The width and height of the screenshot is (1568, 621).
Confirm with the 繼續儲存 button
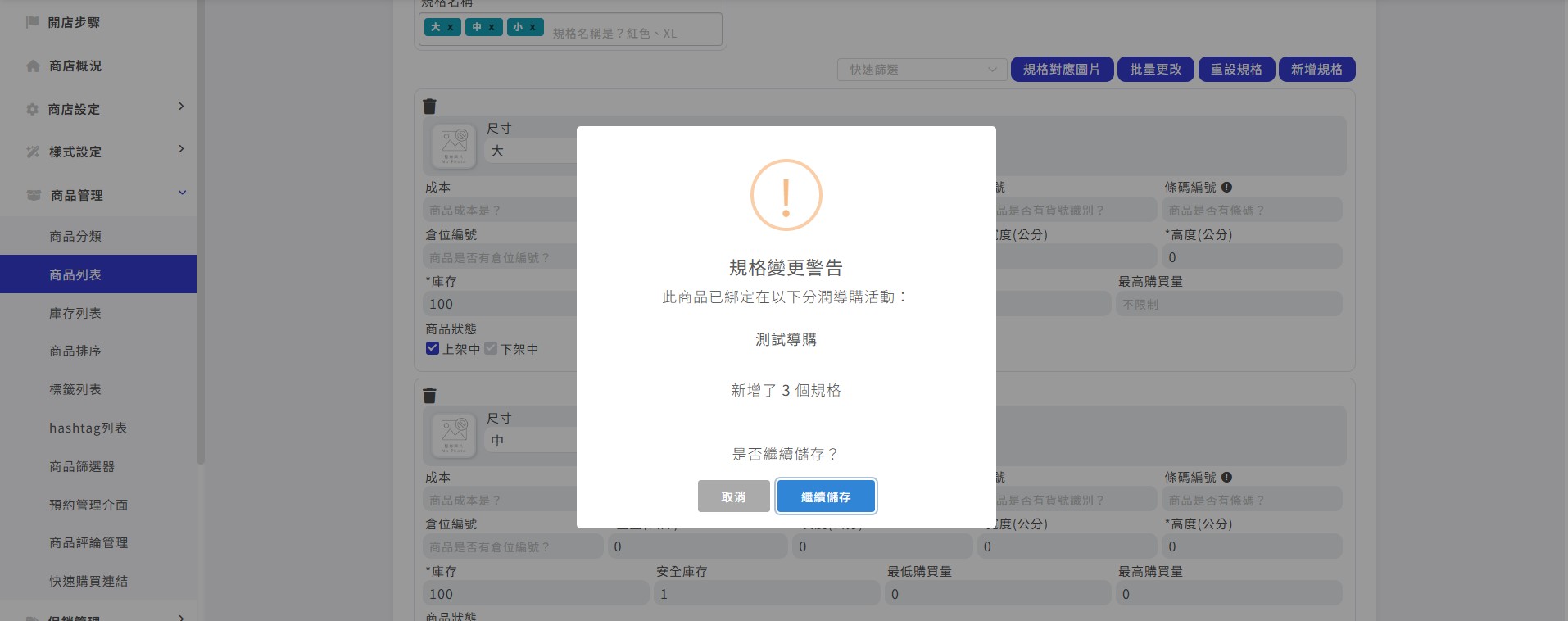[826, 496]
